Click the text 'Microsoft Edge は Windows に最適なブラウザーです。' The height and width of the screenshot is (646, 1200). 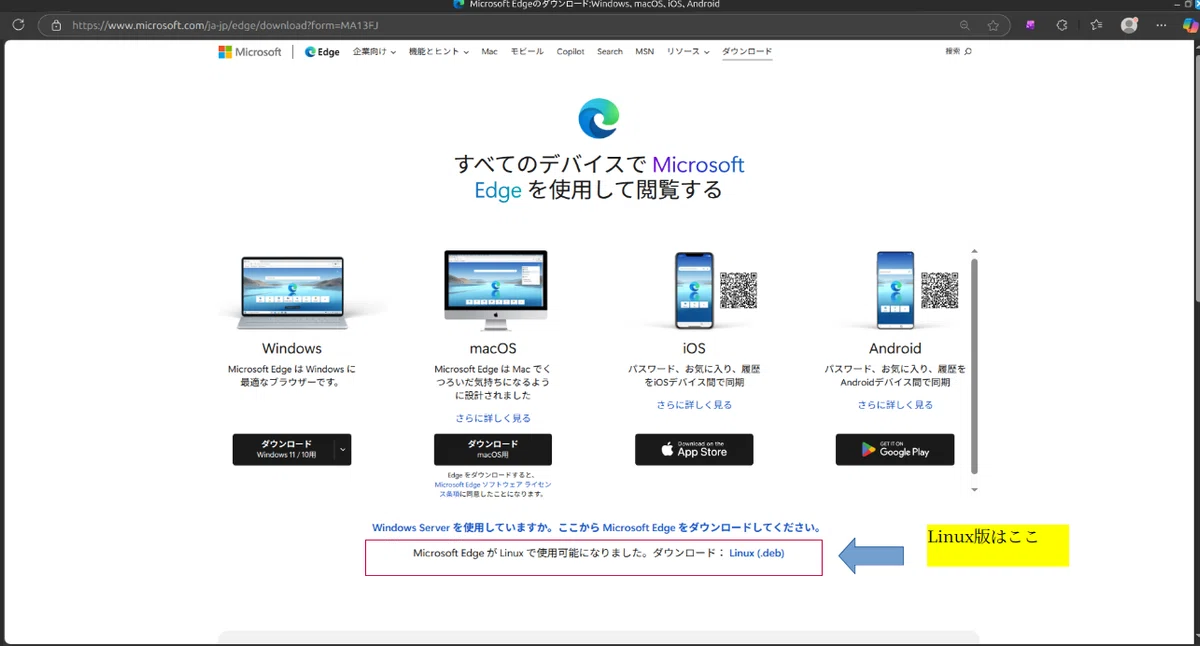292,375
